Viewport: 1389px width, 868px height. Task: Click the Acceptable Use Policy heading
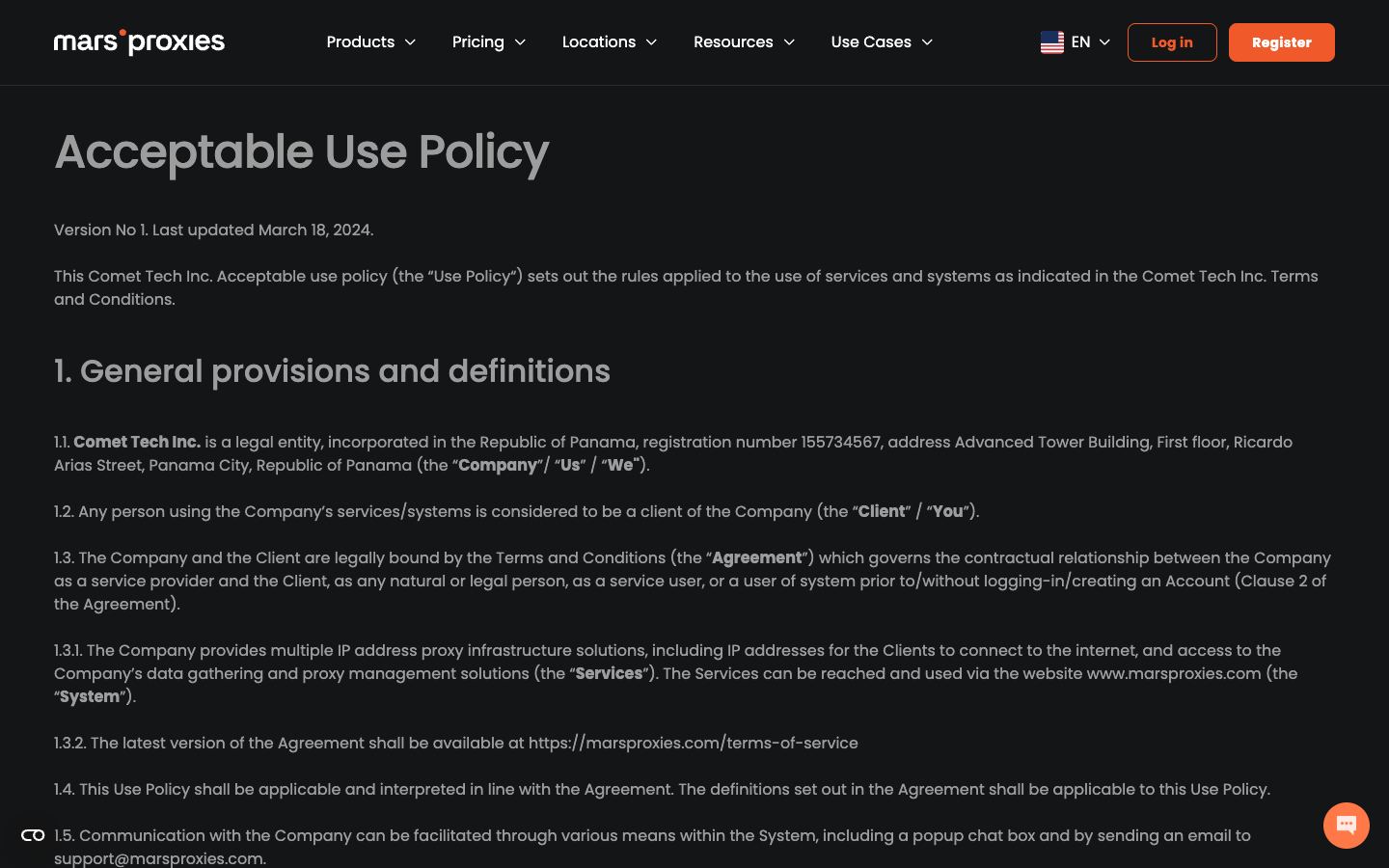(301, 152)
